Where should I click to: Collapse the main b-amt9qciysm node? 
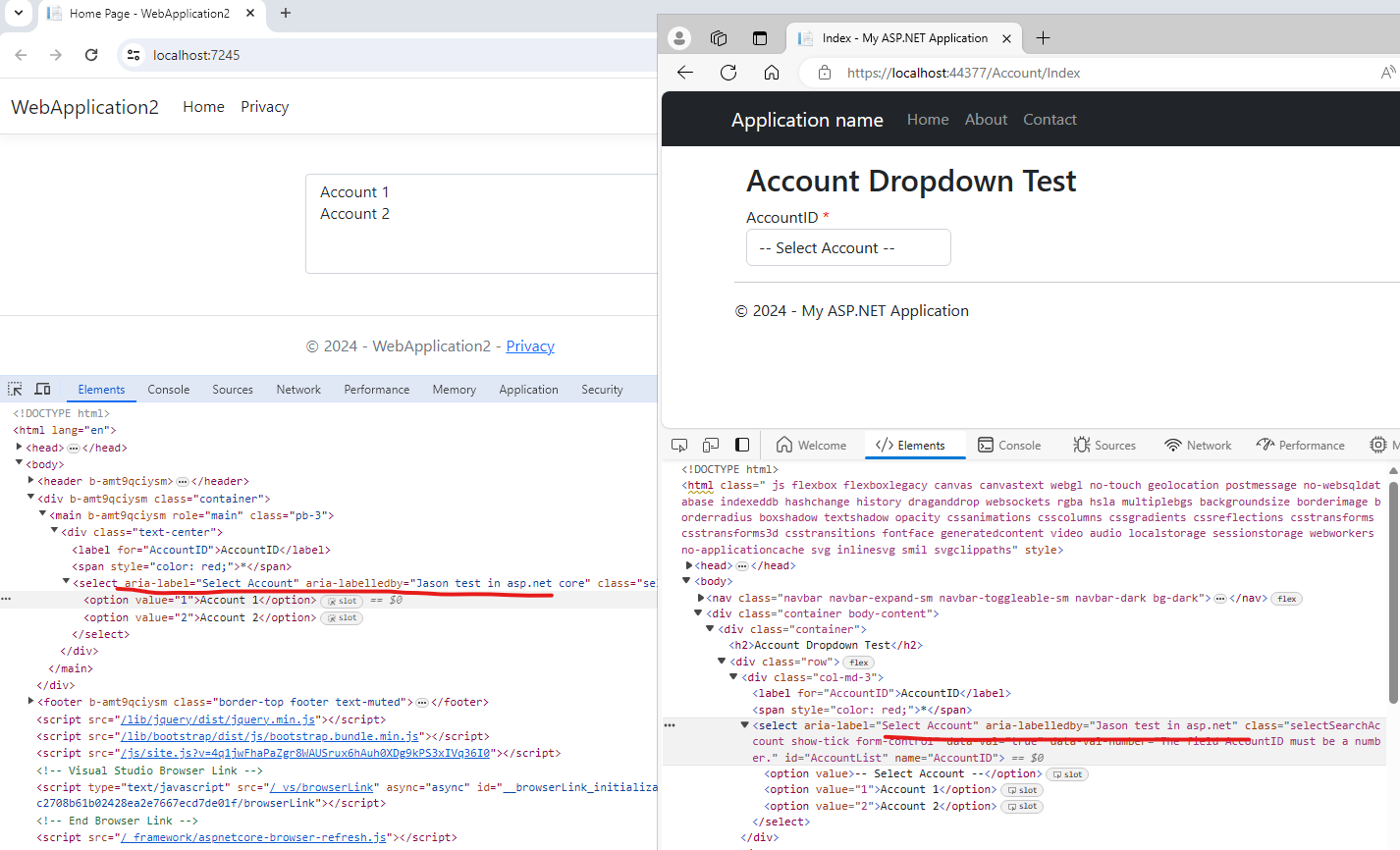pos(42,514)
